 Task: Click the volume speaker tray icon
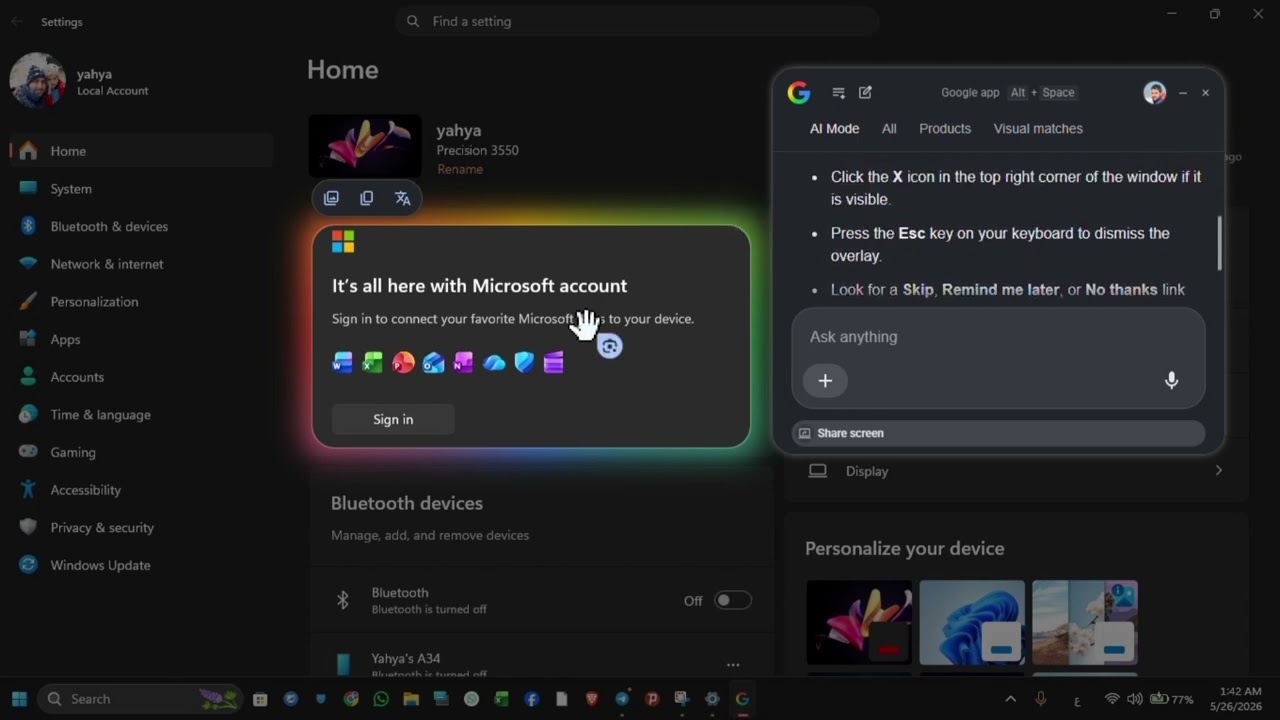point(1135,699)
